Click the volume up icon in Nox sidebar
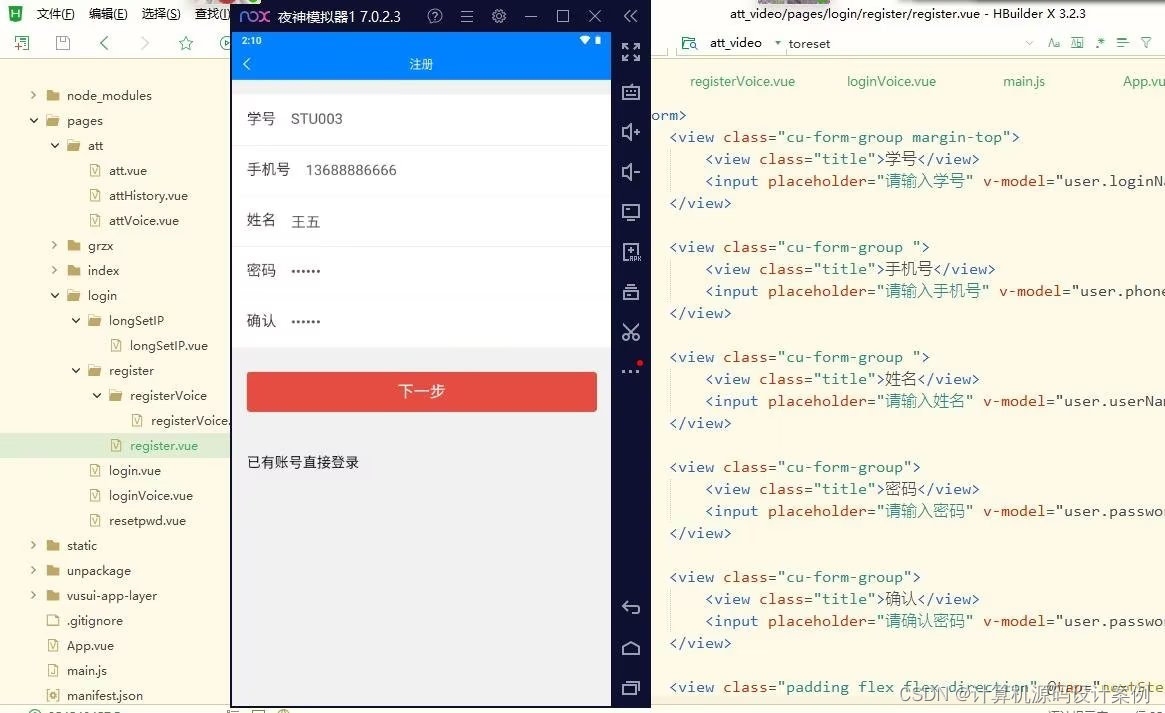The image size is (1165, 713). (x=631, y=131)
